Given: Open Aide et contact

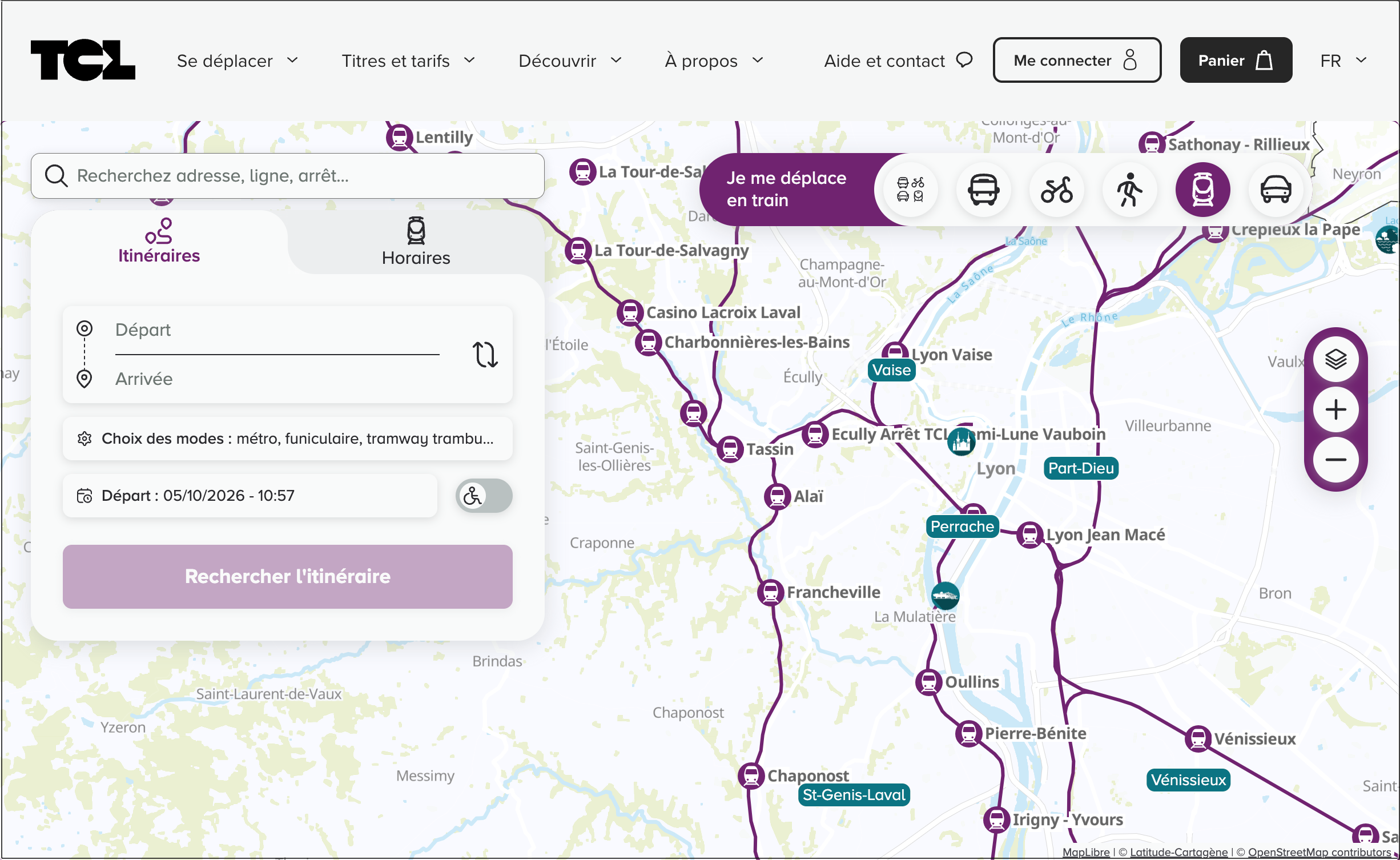Looking at the screenshot, I should point(898,61).
